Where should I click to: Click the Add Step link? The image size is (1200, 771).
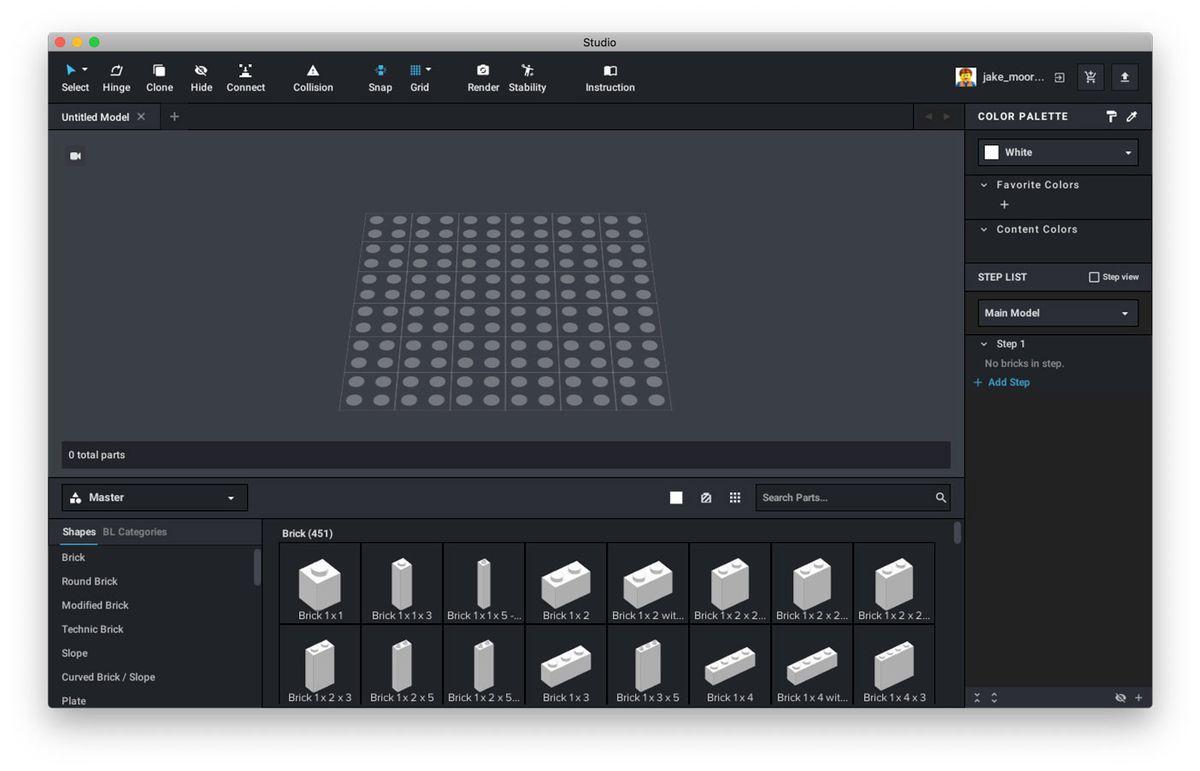(1008, 382)
